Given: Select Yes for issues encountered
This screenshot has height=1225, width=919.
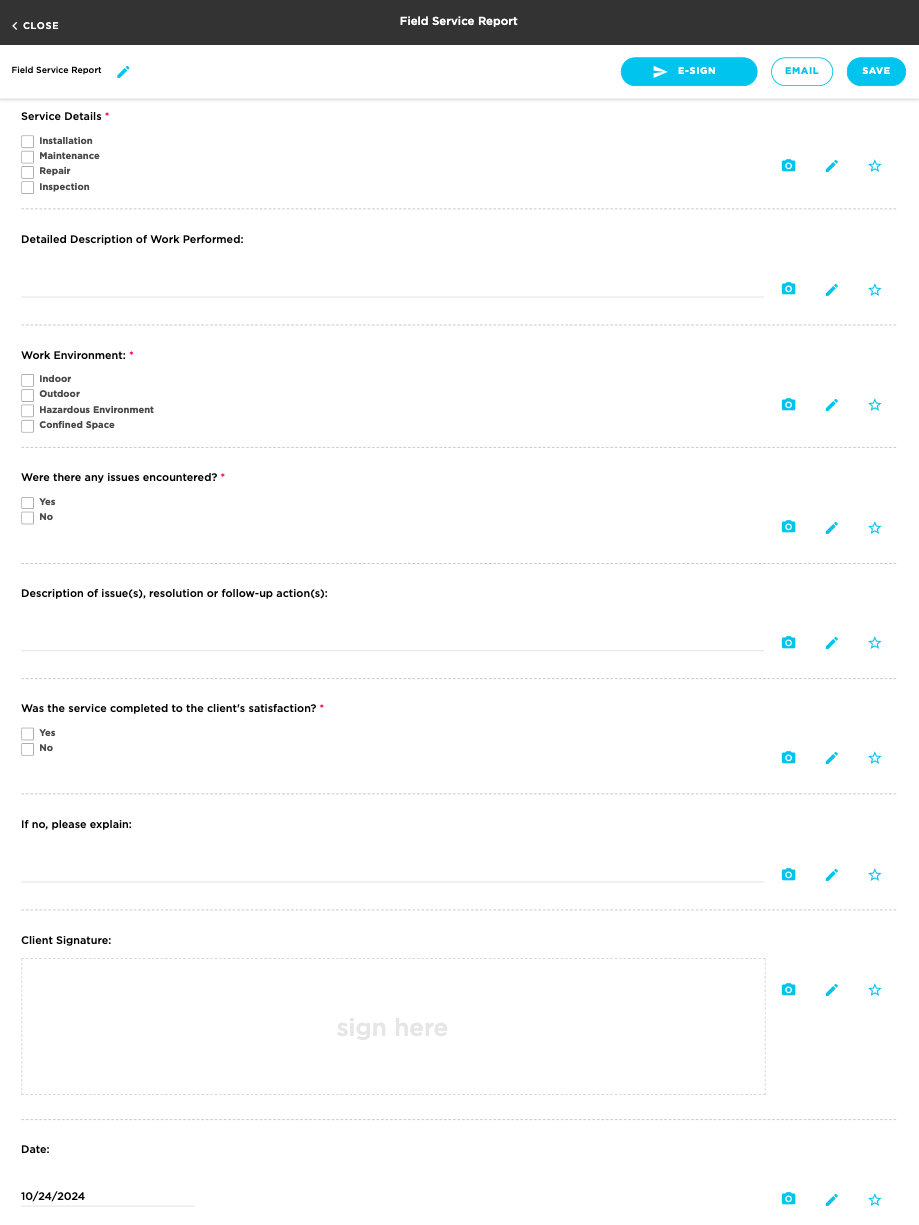Looking at the screenshot, I should (x=27, y=502).
